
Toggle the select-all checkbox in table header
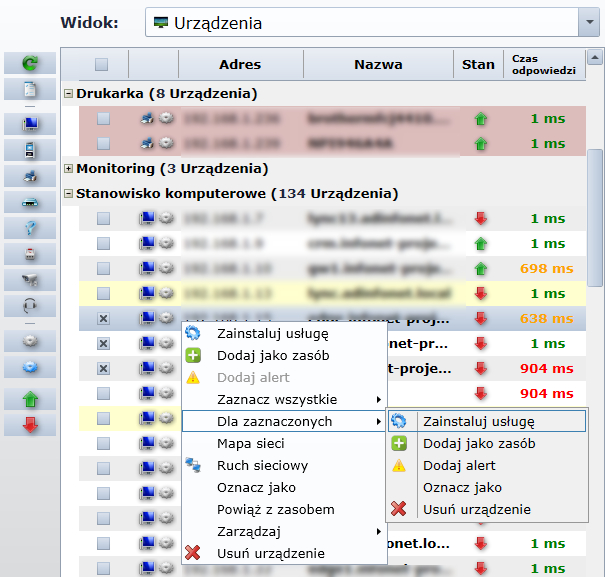[101, 65]
